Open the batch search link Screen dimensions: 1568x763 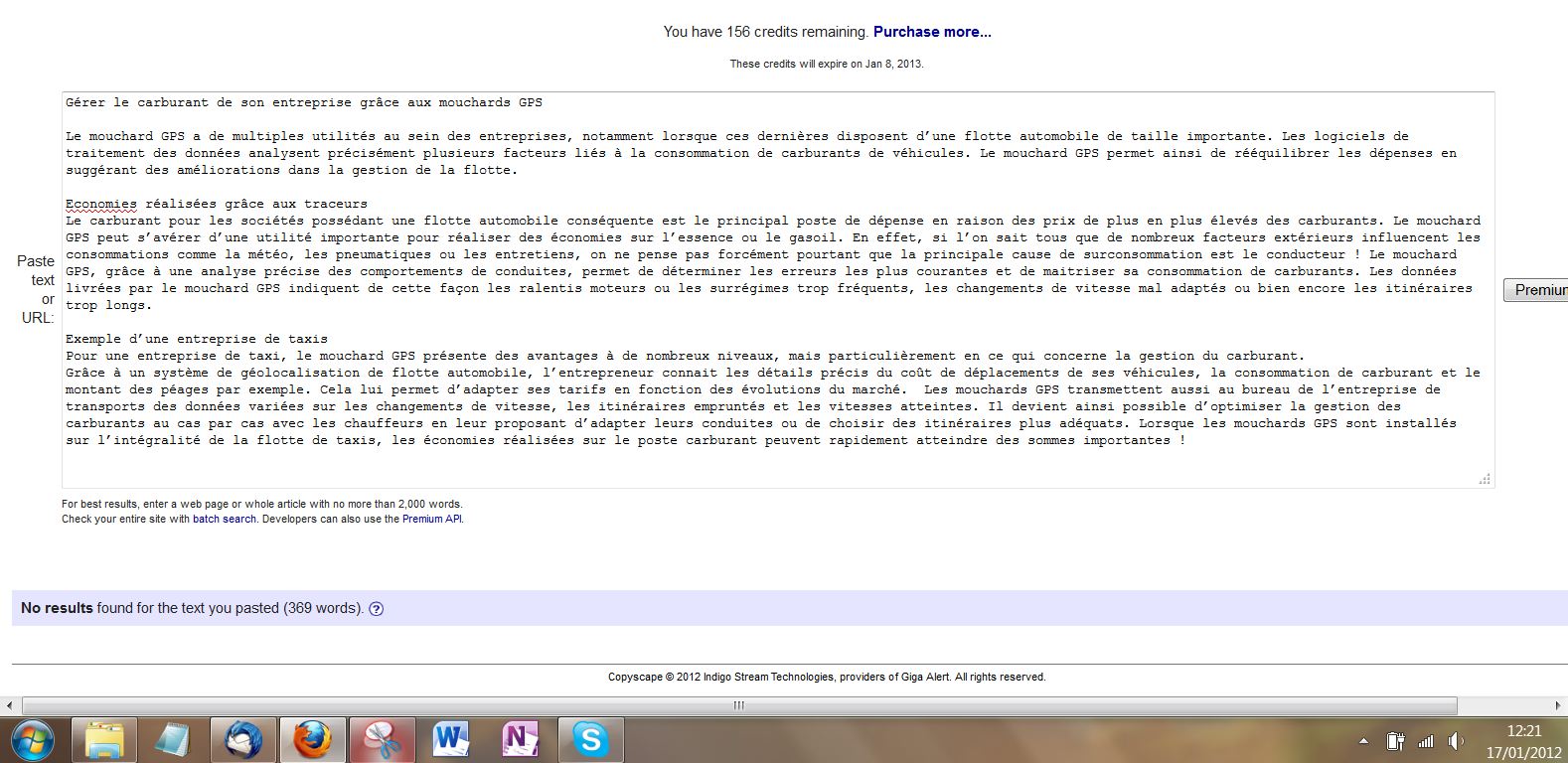[224, 519]
